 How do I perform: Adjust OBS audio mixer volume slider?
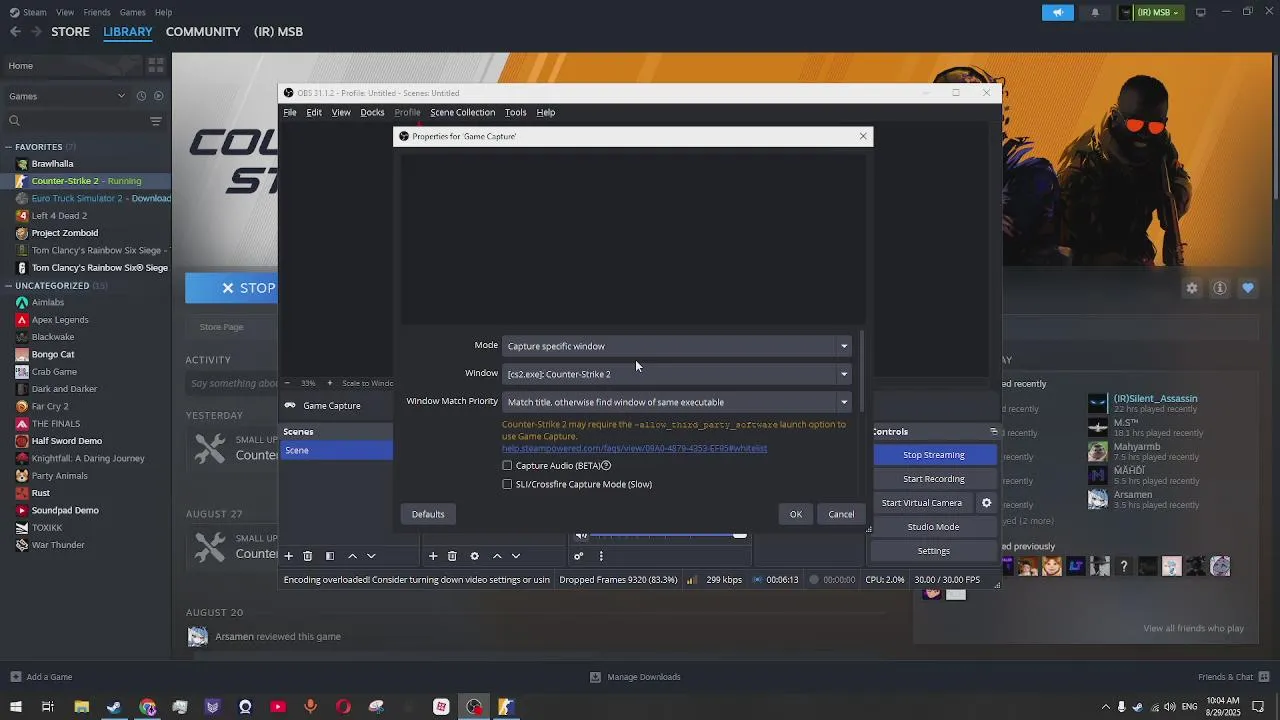[740, 535]
